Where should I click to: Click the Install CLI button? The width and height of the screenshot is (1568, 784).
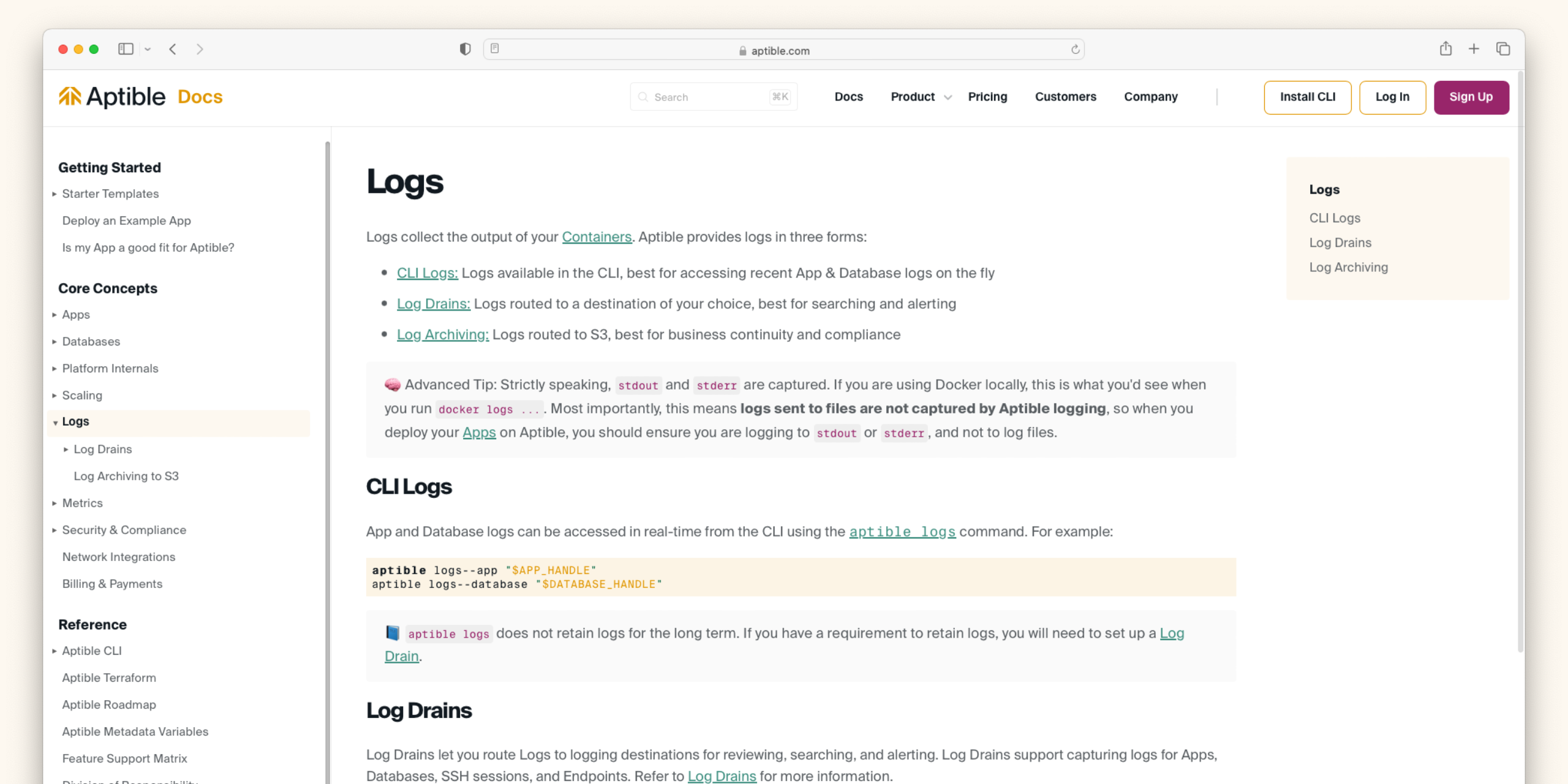pyautogui.click(x=1307, y=97)
